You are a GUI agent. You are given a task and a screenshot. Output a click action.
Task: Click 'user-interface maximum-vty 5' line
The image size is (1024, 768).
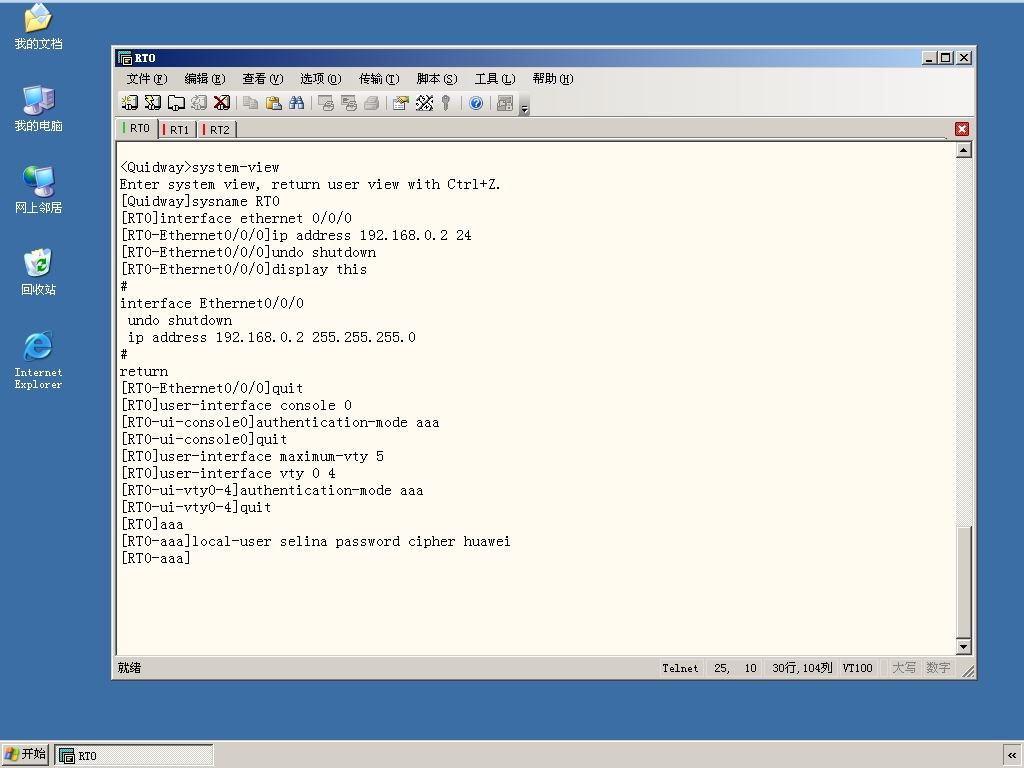pos(272,456)
